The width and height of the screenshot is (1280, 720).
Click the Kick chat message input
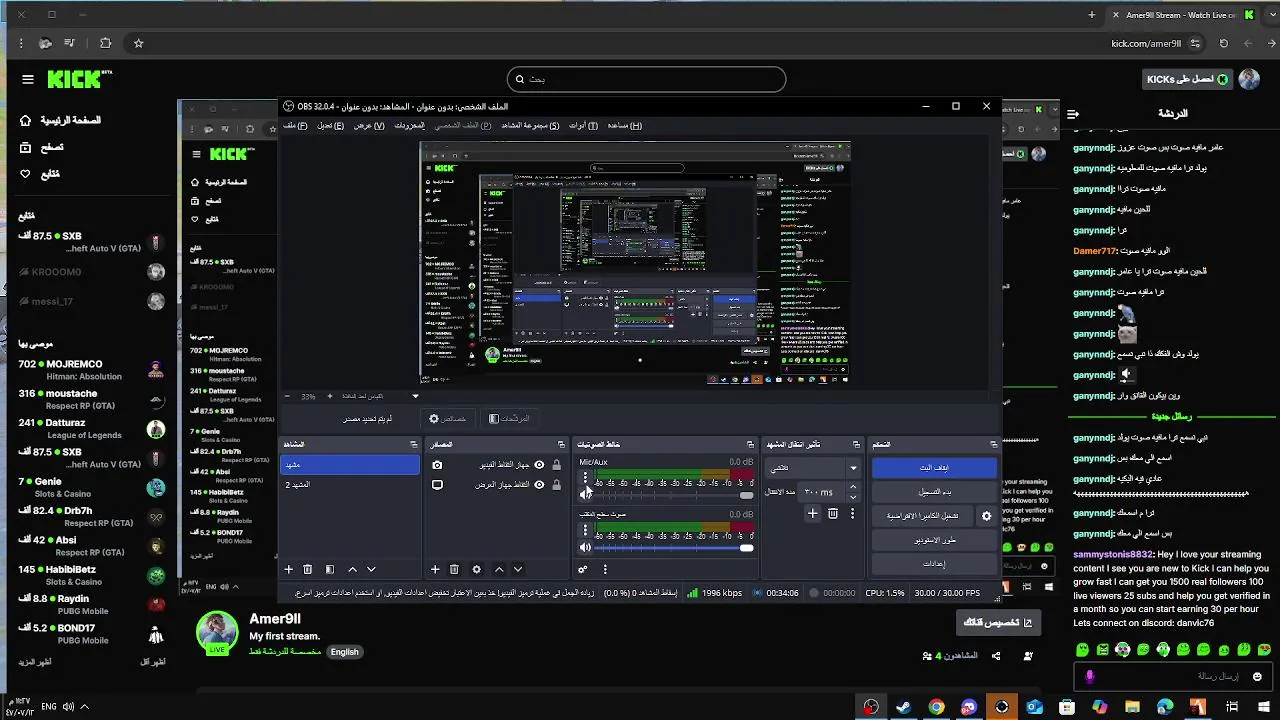click(1173, 676)
